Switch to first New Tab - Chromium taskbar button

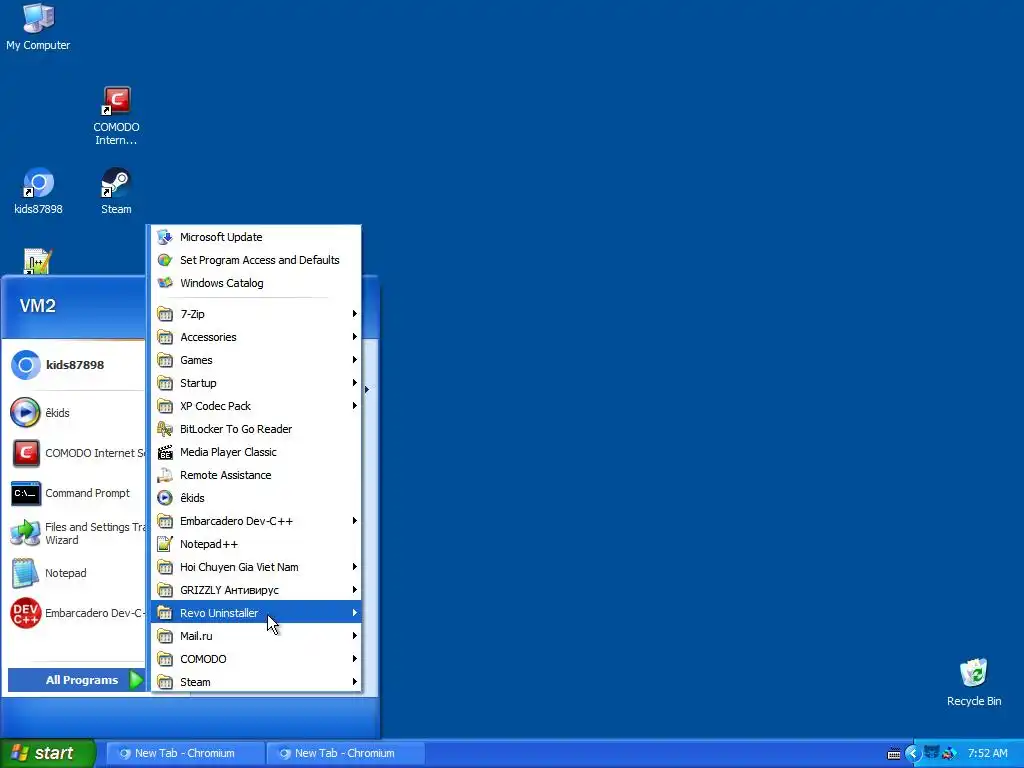[x=185, y=753]
